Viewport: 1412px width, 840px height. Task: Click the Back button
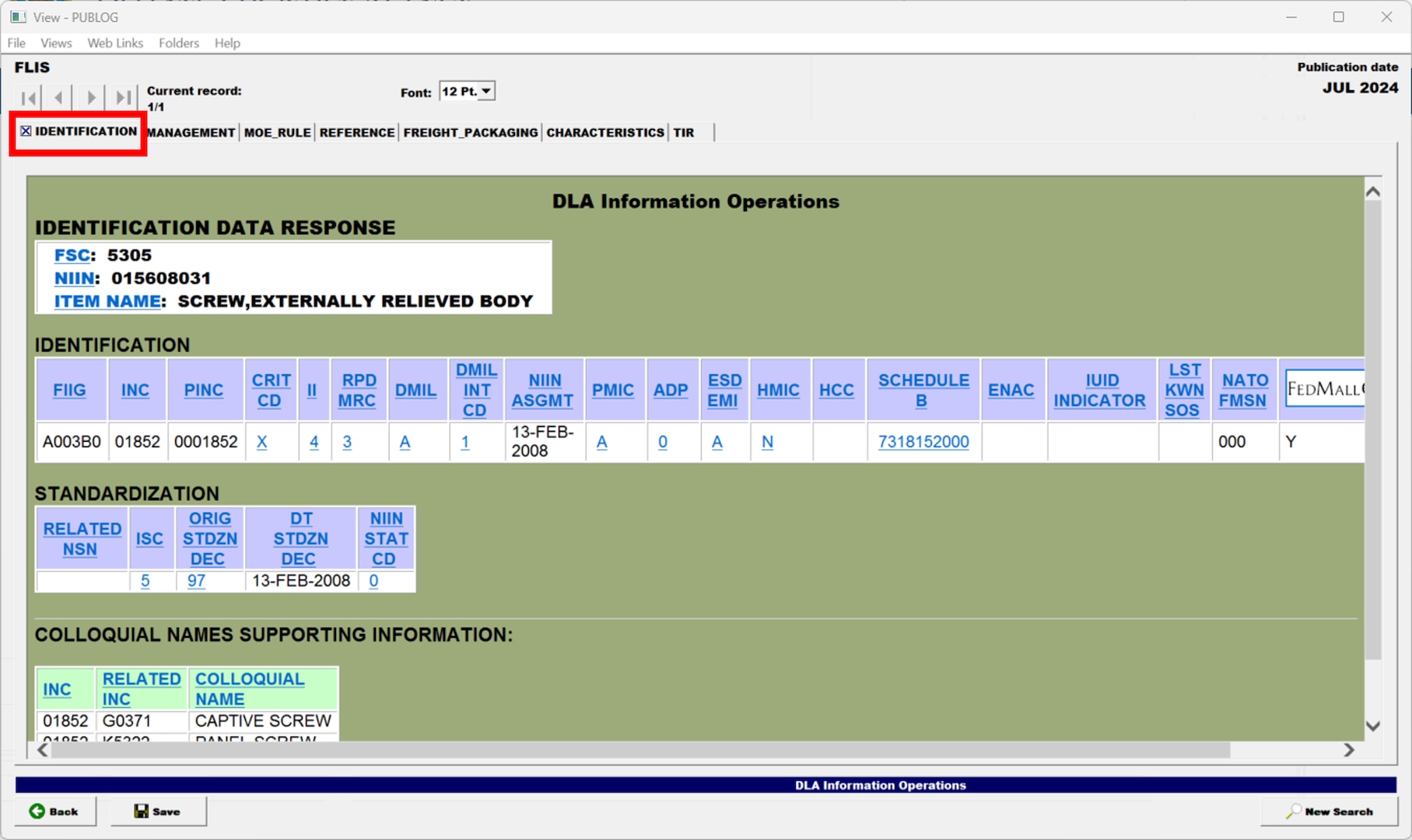pos(55,811)
